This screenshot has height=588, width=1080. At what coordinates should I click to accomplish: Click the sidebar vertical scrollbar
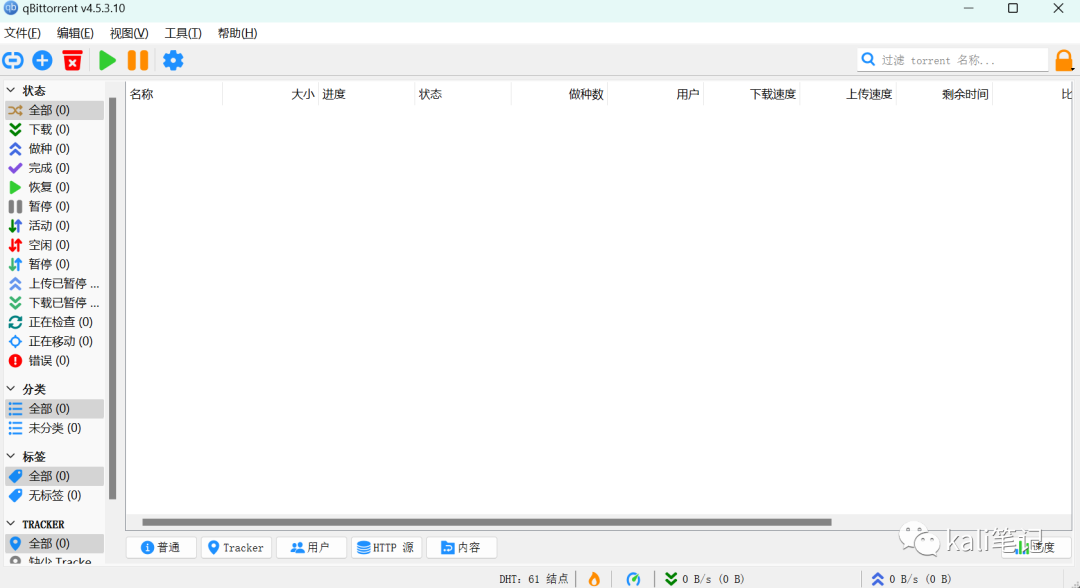pos(112,296)
